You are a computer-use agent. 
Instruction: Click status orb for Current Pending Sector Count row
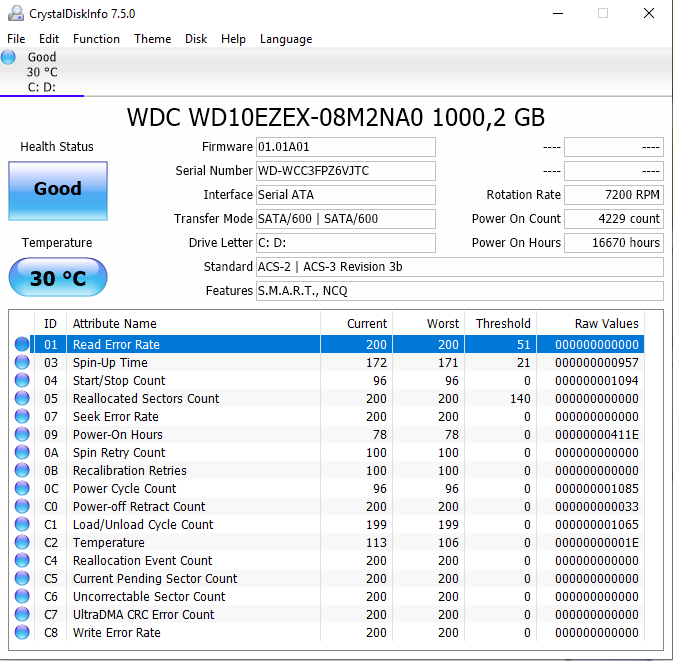point(22,579)
